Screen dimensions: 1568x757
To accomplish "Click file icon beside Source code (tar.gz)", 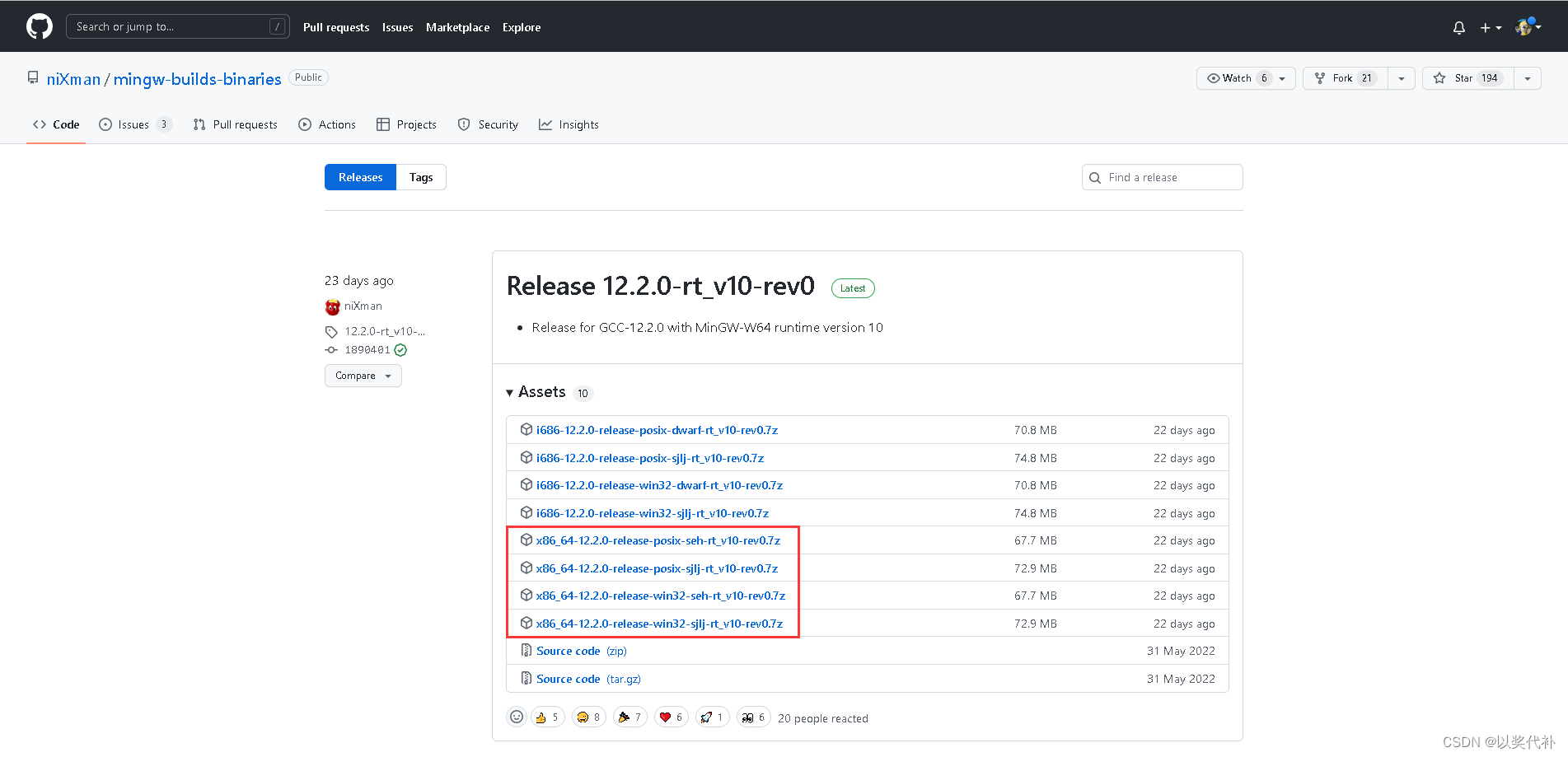I will pyautogui.click(x=527, y=678).
